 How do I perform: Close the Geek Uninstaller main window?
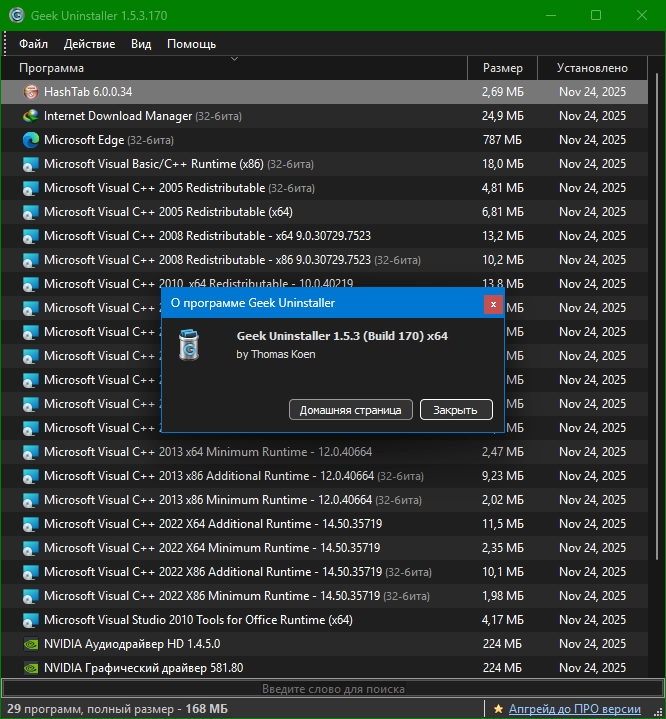[x=642, y=15]
